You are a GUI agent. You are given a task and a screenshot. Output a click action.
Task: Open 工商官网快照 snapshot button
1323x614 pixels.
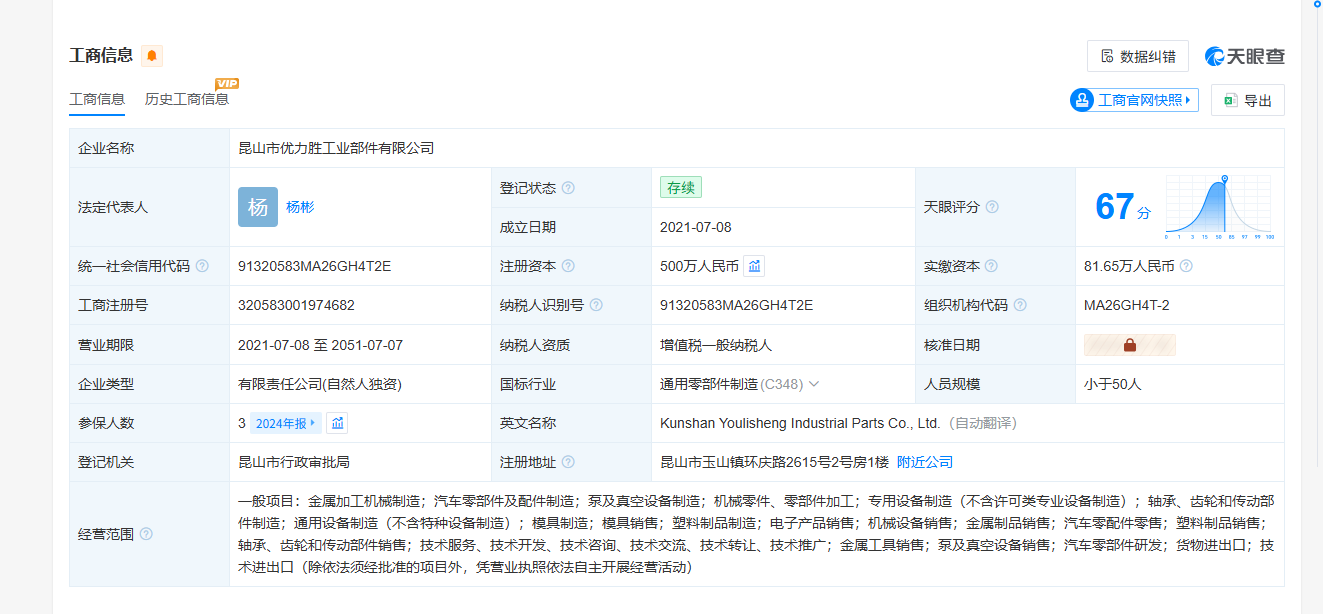1134,100
